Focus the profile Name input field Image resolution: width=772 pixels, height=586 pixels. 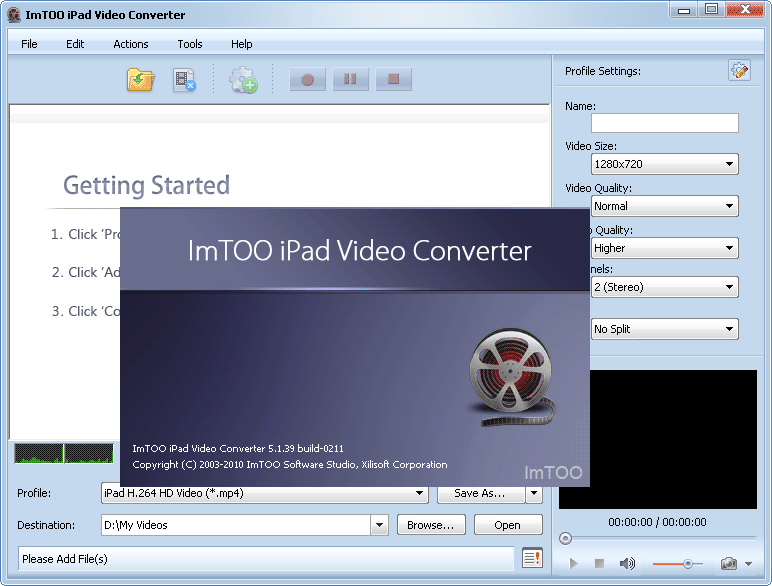[x=665, y=123]
